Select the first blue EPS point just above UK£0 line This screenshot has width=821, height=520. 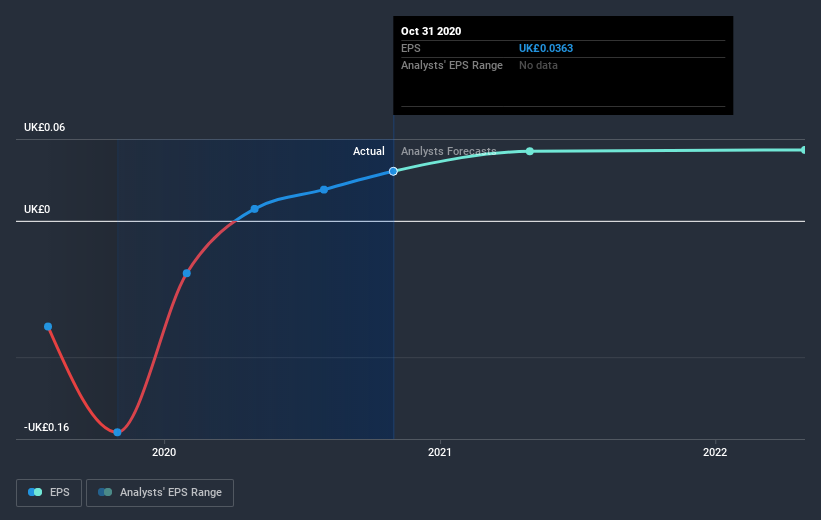tap(254, 209)
